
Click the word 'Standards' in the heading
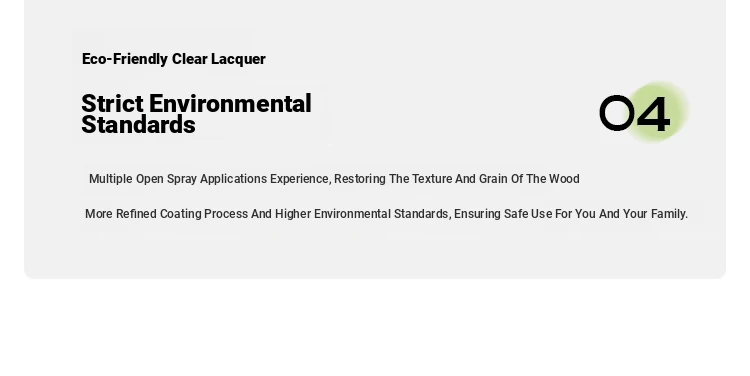[x=138, y=125]
